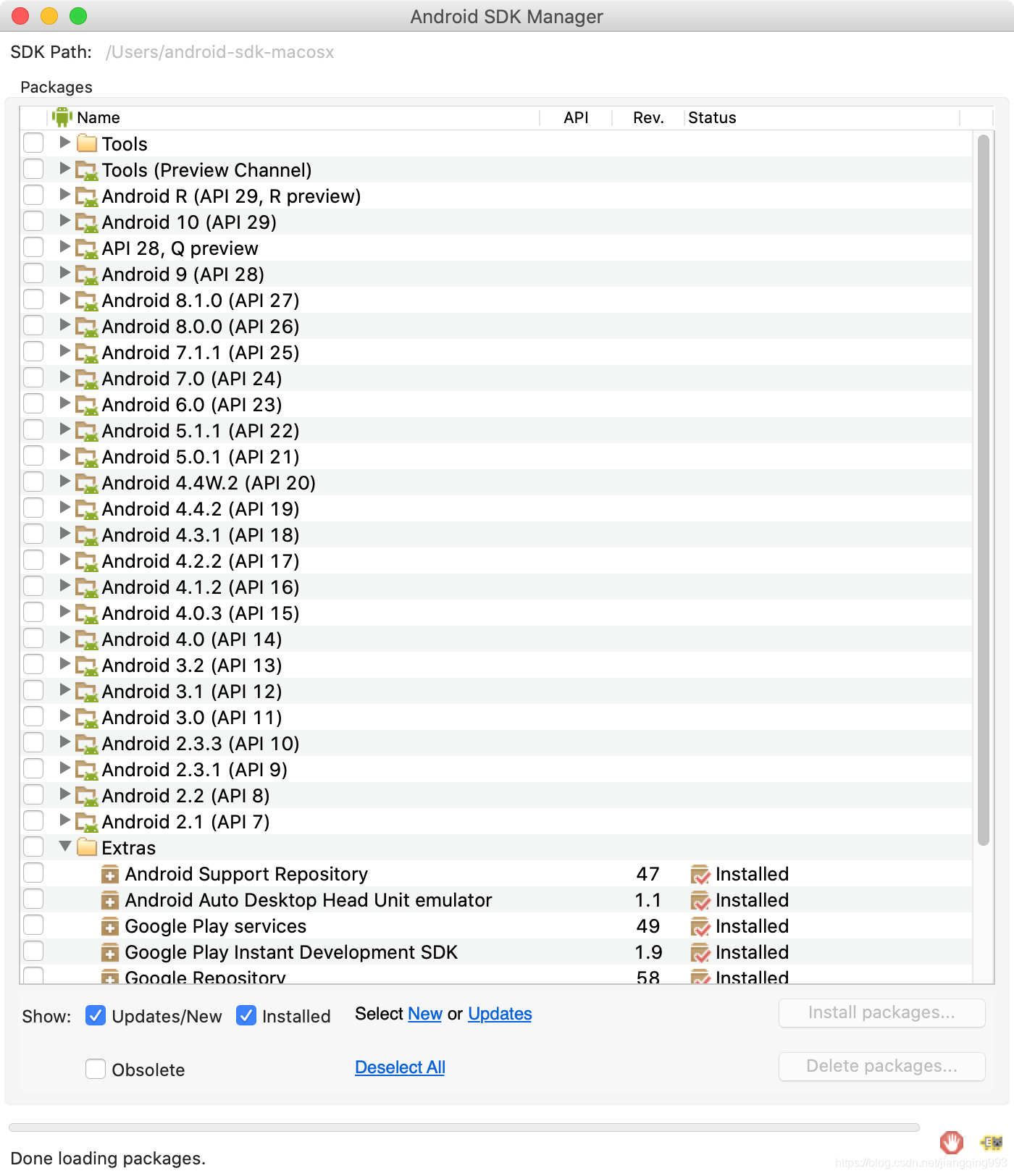Click the Android R (API 29, R preview) folder icon
Image resolution: width=1014 pixels, height=1176 pixels.
(x=87, y=196)
